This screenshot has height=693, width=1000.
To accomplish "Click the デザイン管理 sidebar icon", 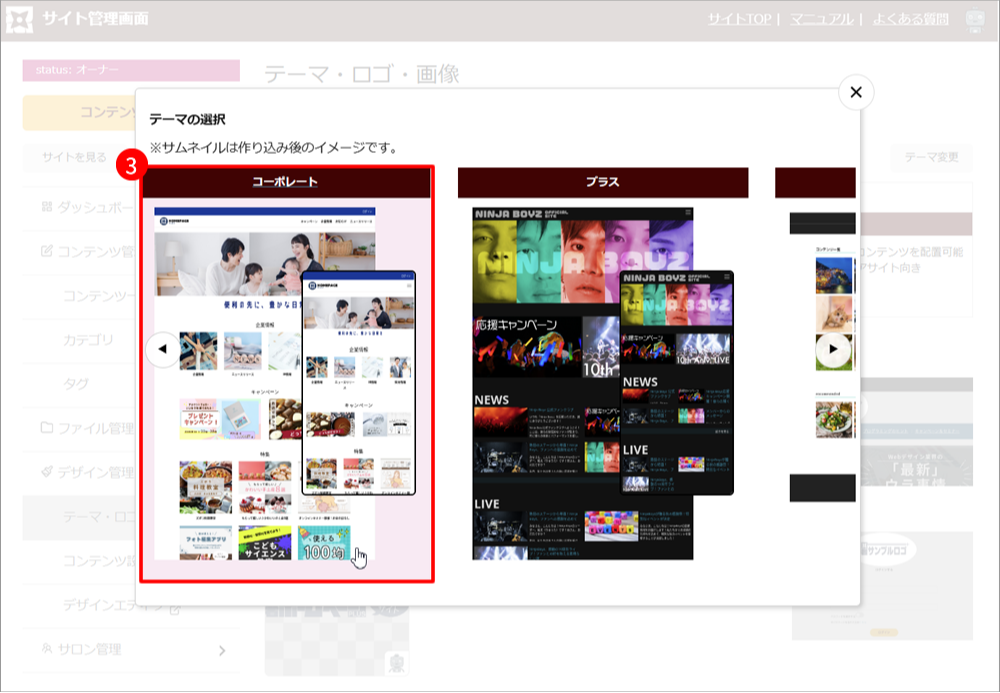I will (x=46, y=472).
